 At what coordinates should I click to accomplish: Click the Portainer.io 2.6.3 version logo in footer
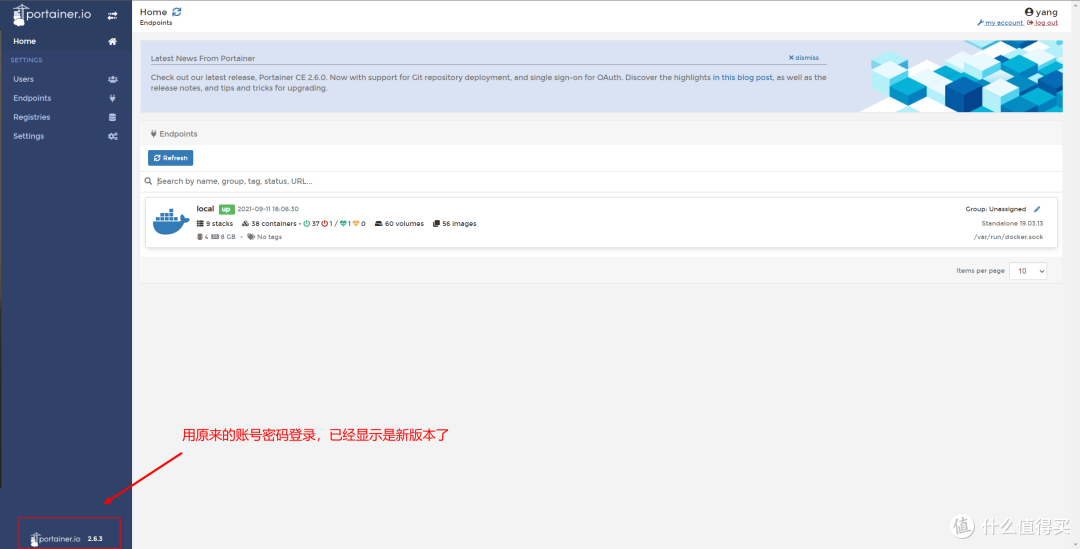(x=67, y=538)
